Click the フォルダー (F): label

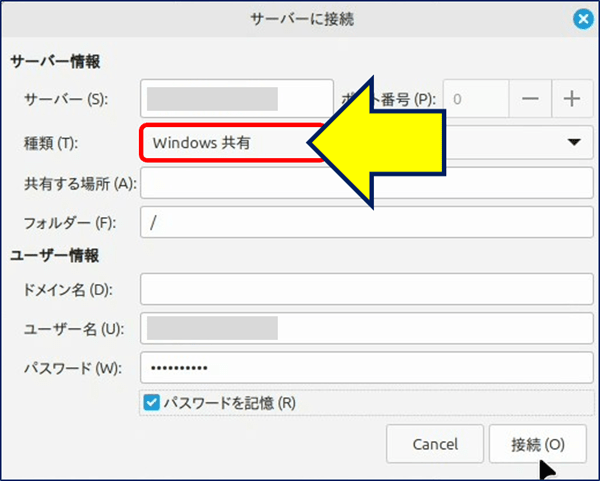tap(70, 222)
